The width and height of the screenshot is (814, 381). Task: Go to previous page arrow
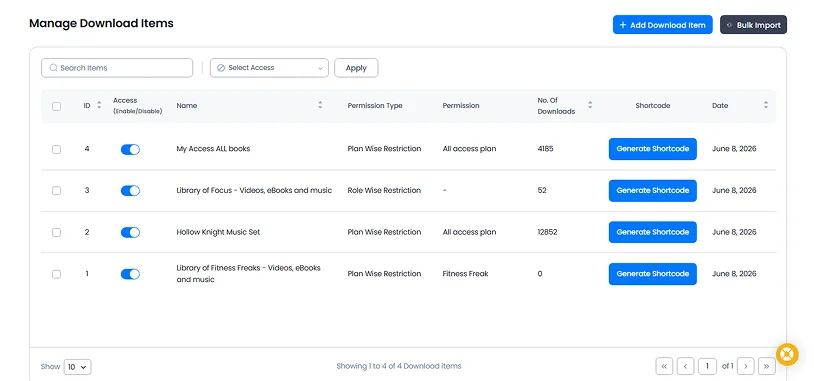coord(685,366)
